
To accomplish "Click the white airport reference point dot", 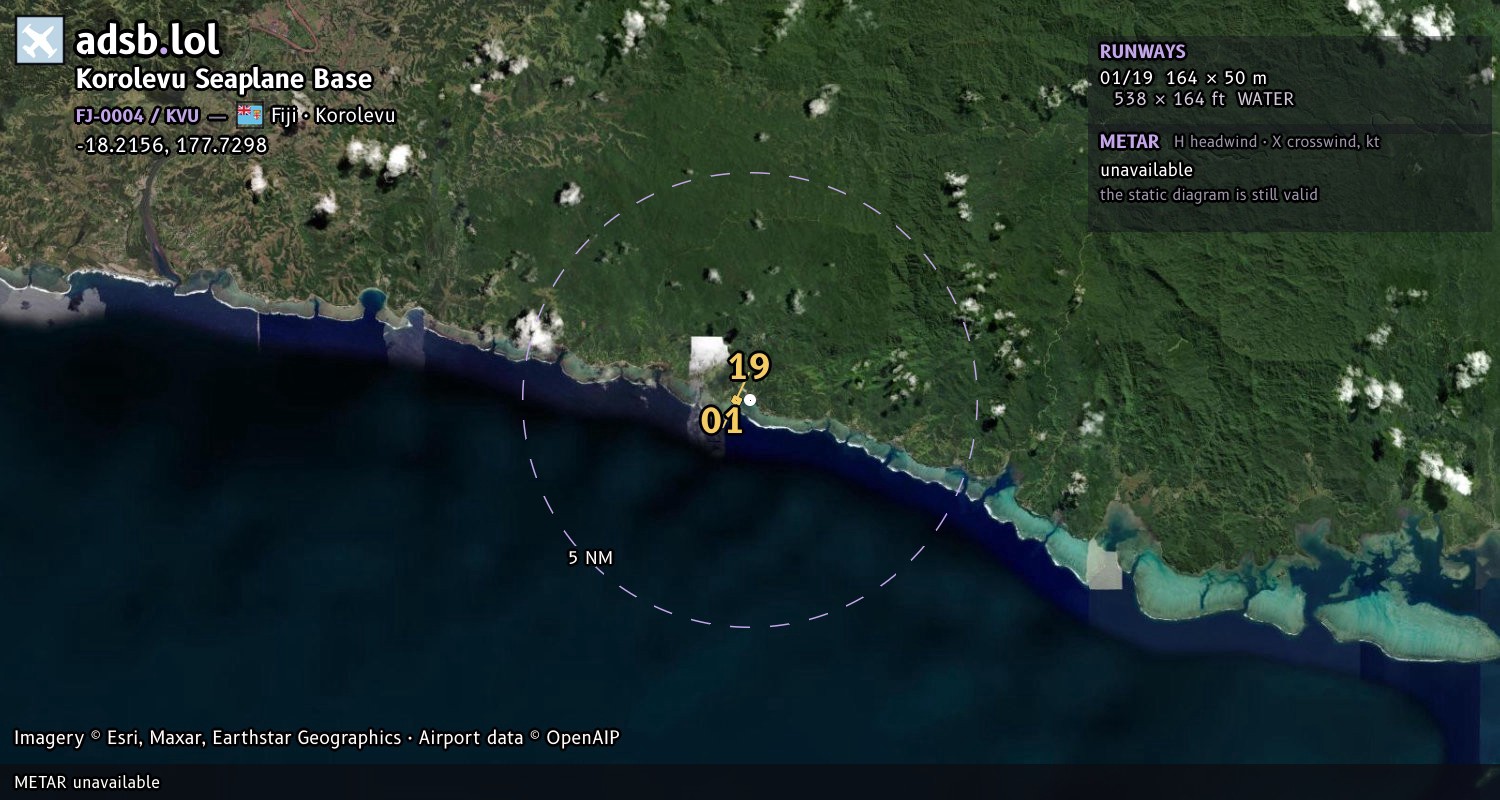I will click(750, 400).
